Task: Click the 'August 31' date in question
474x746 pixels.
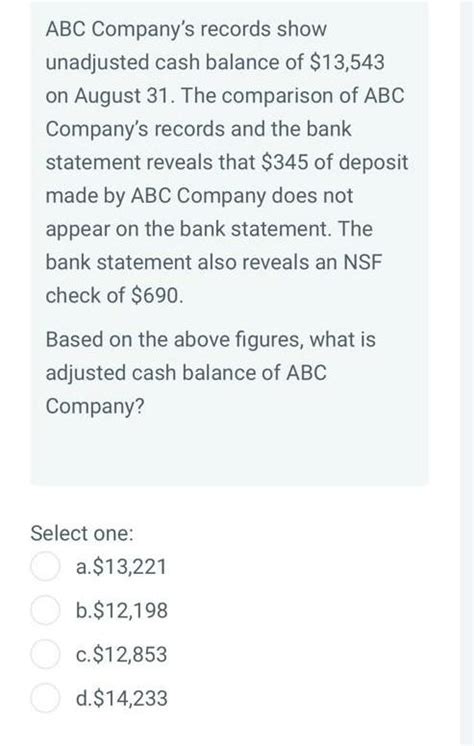Action: pos(122,96)
